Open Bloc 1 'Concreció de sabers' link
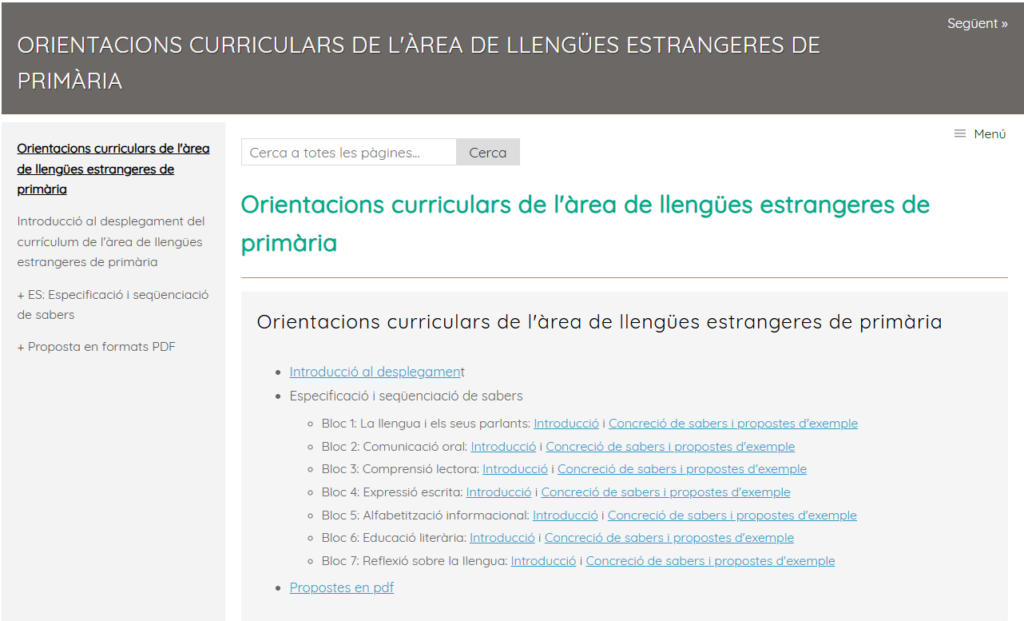Viewport: 1024px width, 621px height. point(732,423)
